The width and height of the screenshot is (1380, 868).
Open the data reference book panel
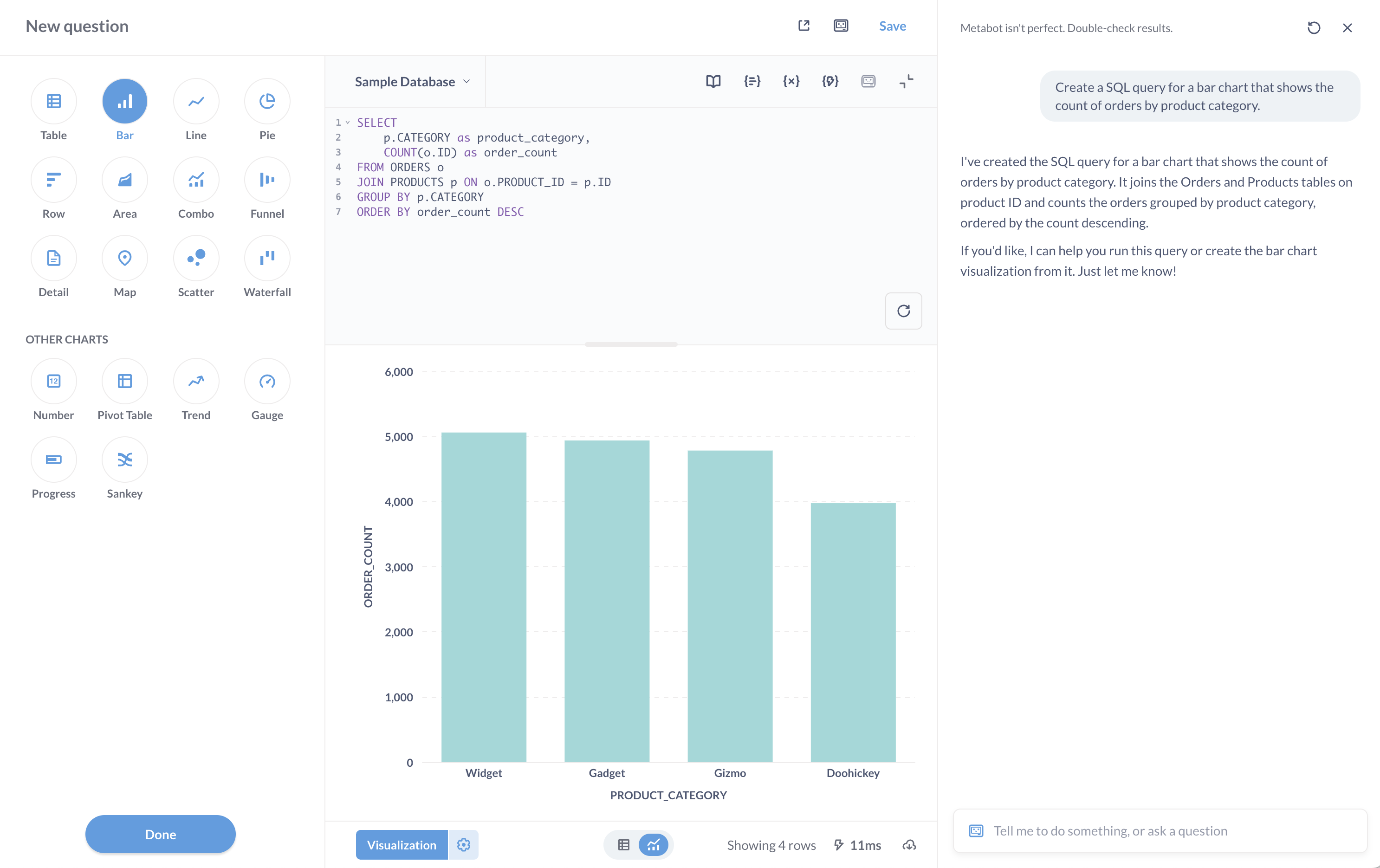pyautogui.click(x=713, y=81)
